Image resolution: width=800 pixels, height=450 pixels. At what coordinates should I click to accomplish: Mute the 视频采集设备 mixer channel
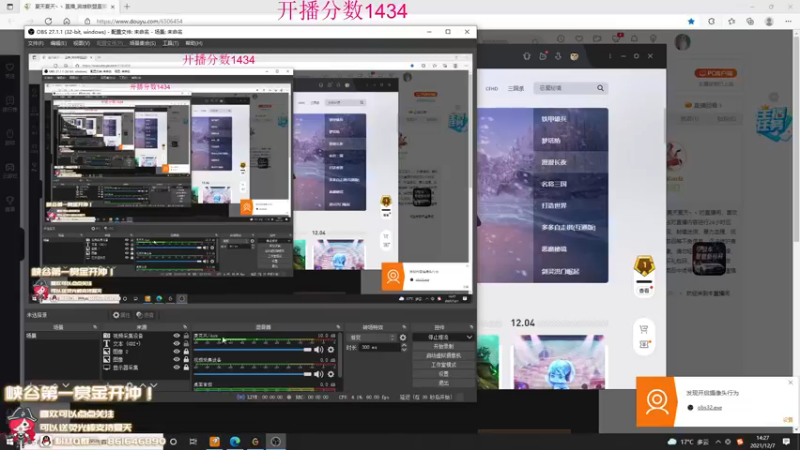click(x=318, y=374)
